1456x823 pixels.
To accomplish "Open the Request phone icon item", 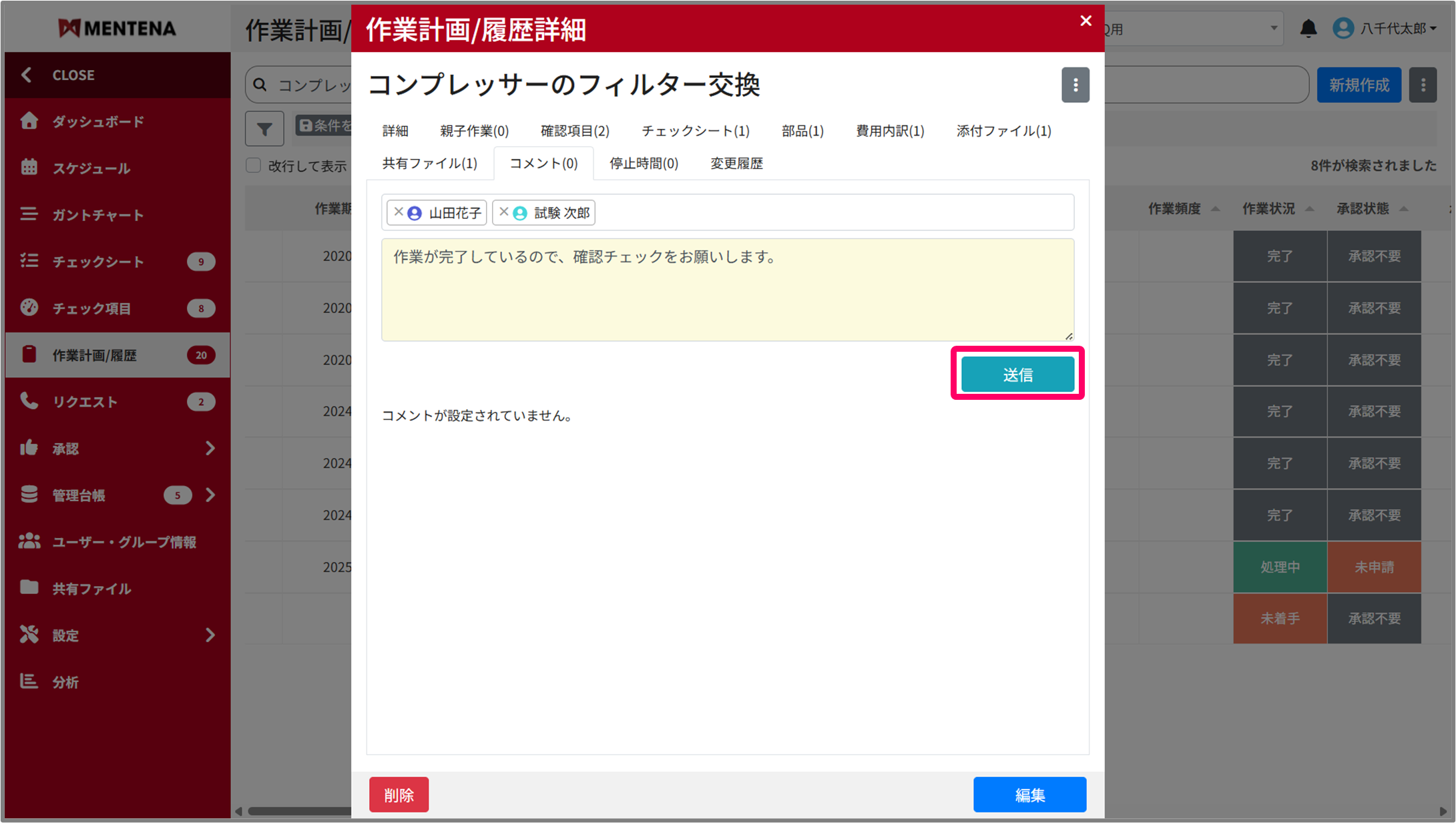I will pos(29,401).
